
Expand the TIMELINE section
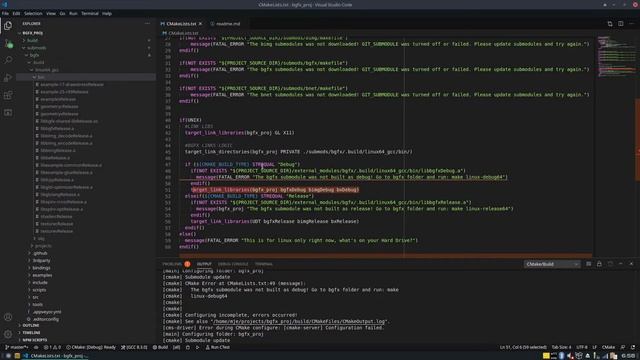click(86, 333)
